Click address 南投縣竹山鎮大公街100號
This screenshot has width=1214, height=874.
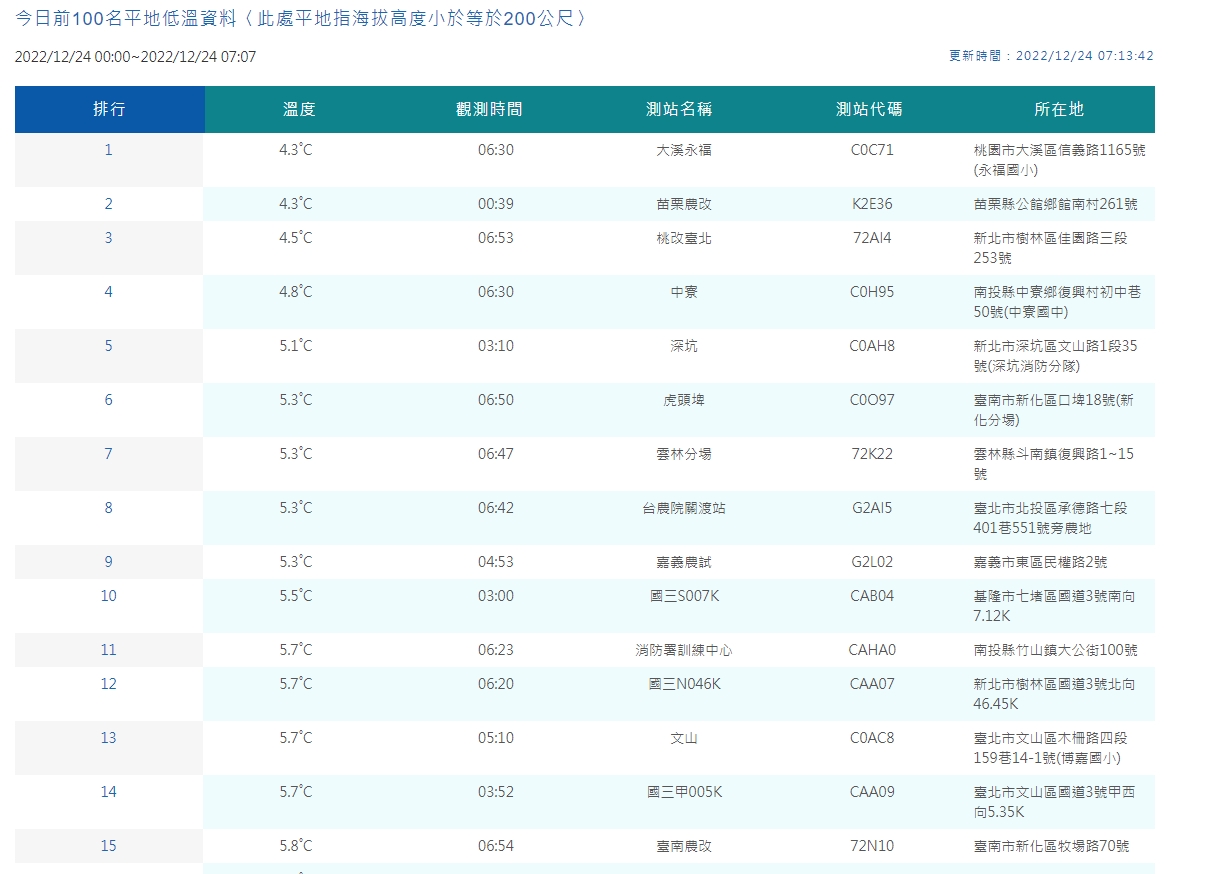click(x=1056, y=650)
